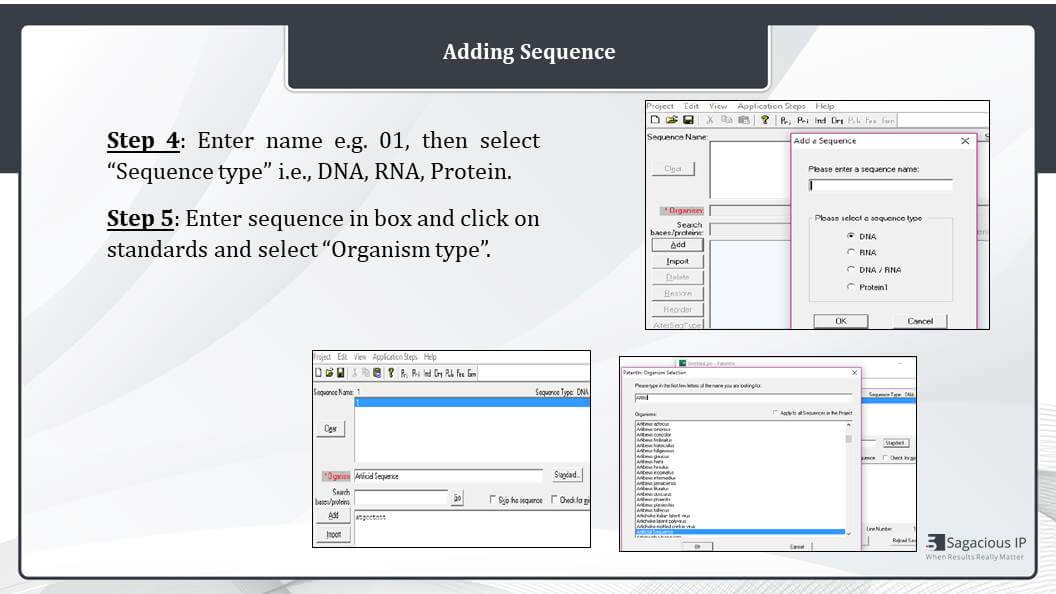Click the Save disk icon in the Artificial Sequence window
Screen dimensions: 1056x594
(341, 372)
